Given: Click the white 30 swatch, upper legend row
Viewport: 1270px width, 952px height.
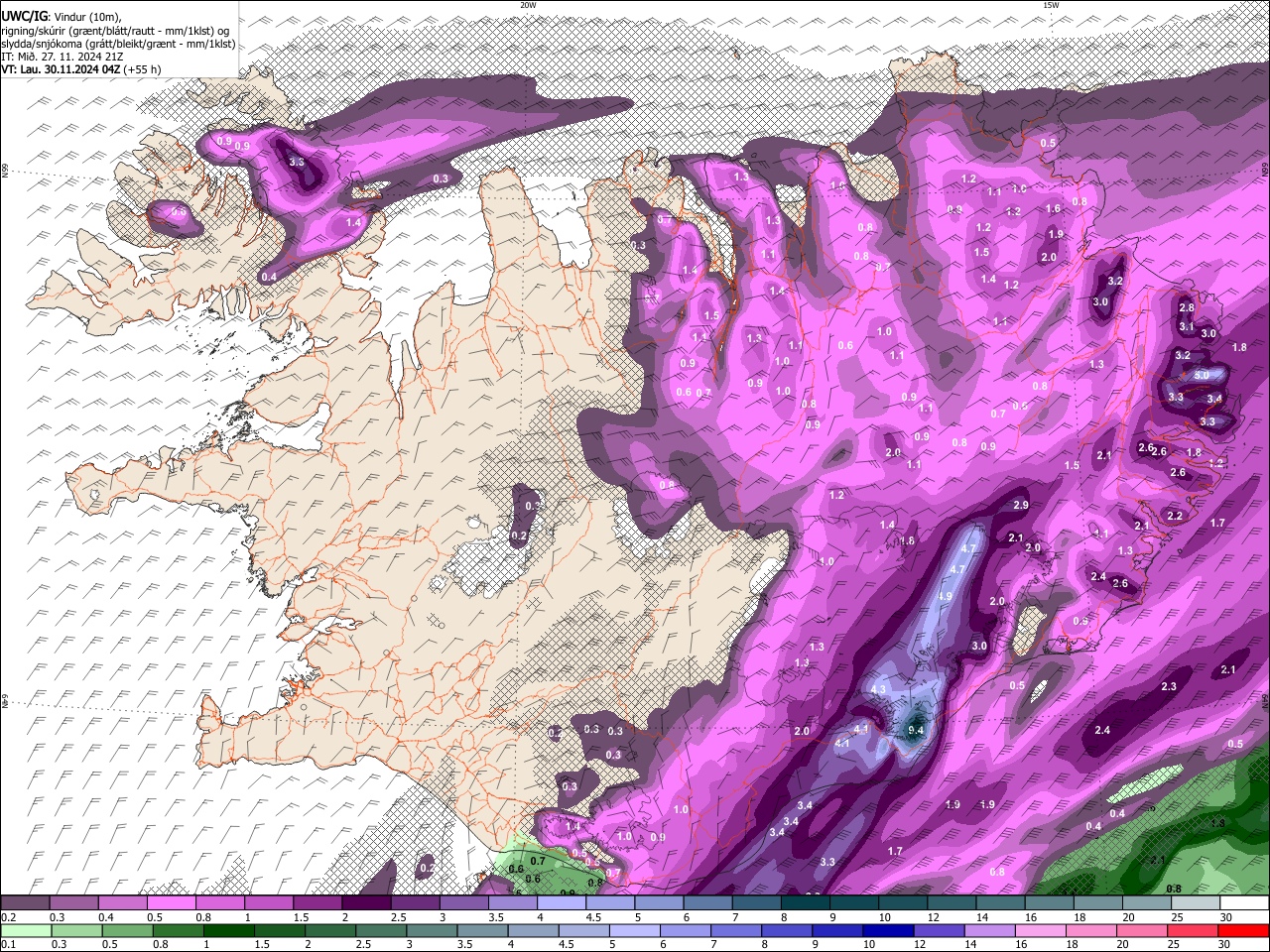Looking at the screenshot, I should (1243, 903).
